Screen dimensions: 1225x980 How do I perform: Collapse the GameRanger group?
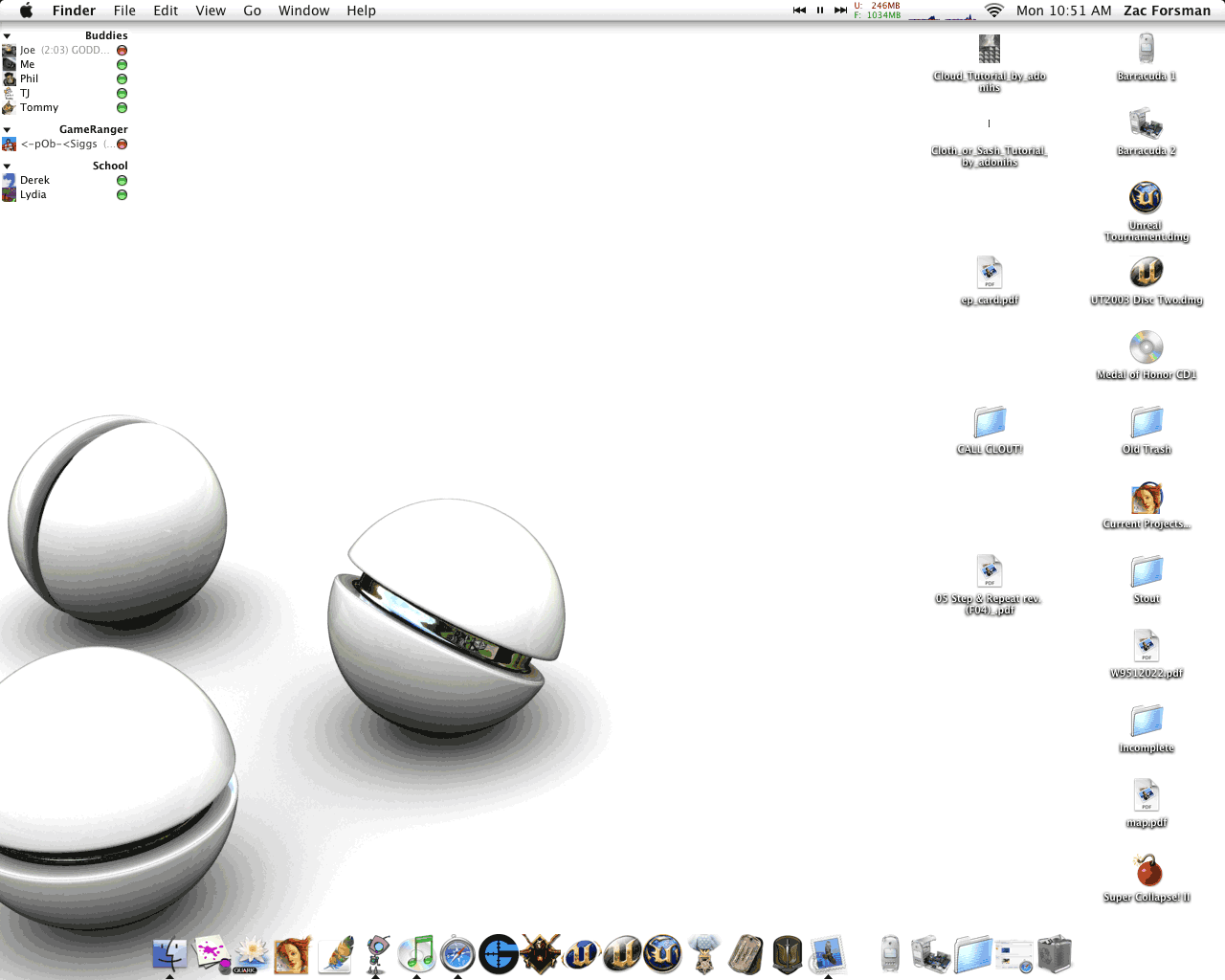[x=7, y=130]
